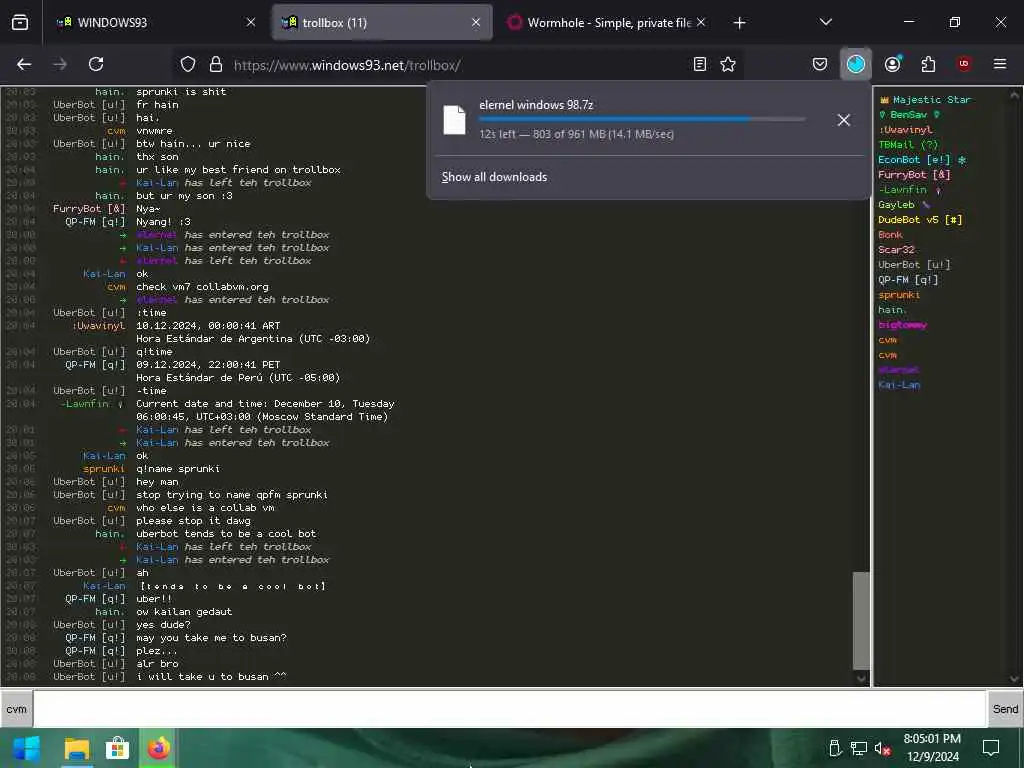1024x768 pixels.
Task: Close the Wormhole tab
Action: (x=701, y=22)
